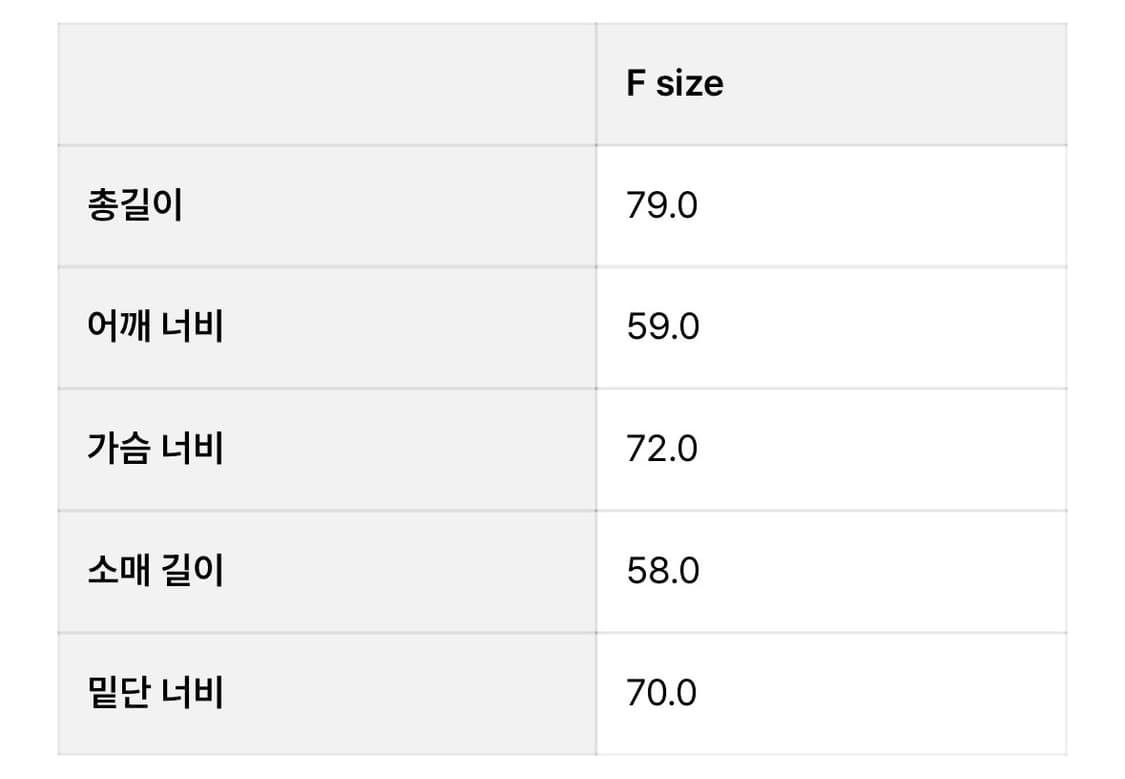Click the 70.0 hem width value
Image resolution: width=1125 pixels, height=779 pixels.
point(662,692)
